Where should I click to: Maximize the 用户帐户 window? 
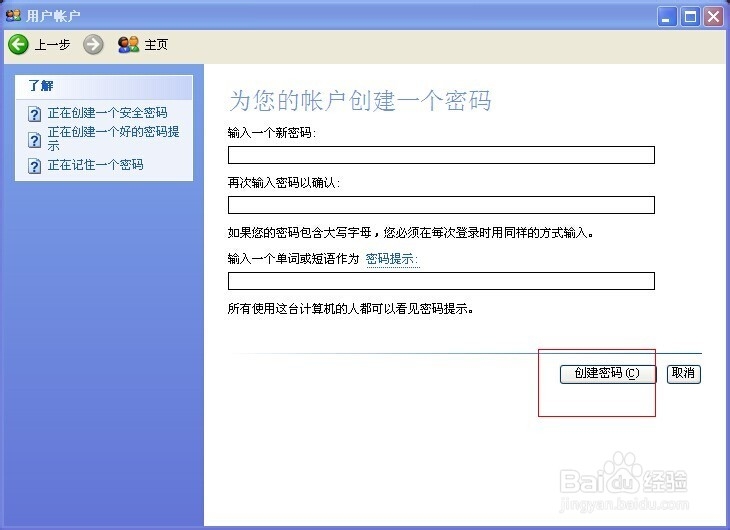click(x=690, y=17)
